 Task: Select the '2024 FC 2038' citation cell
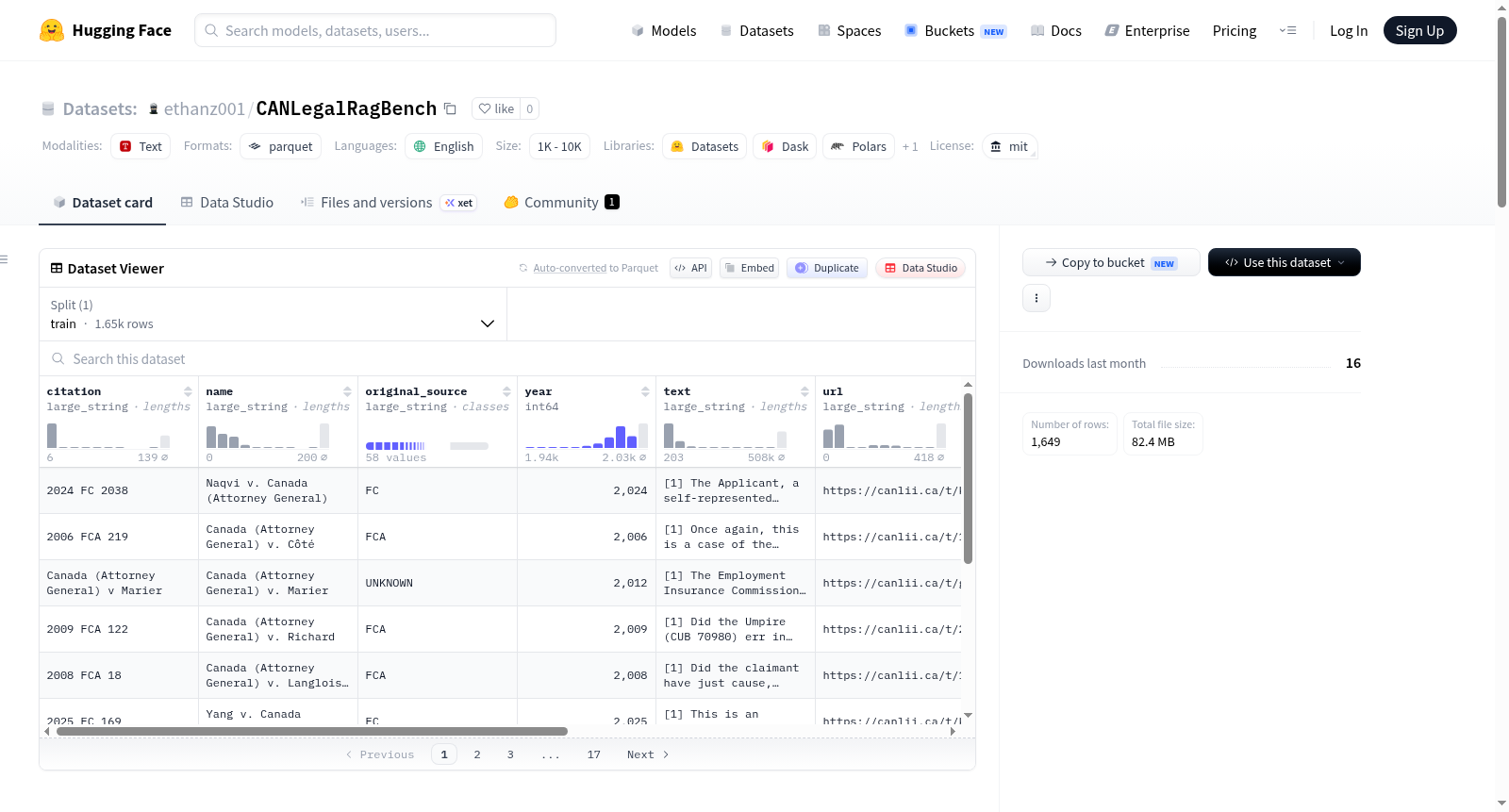point(119,490)
